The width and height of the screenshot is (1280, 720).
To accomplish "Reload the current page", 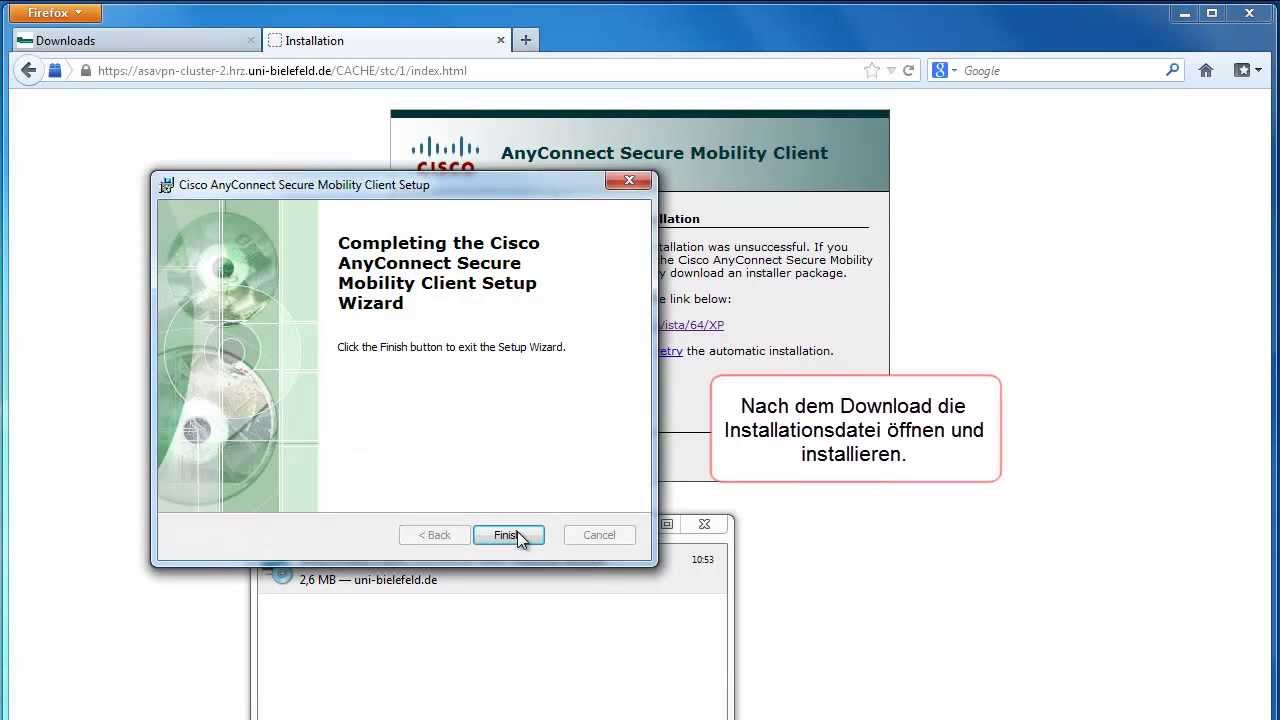I will click(x=908, y=70).
